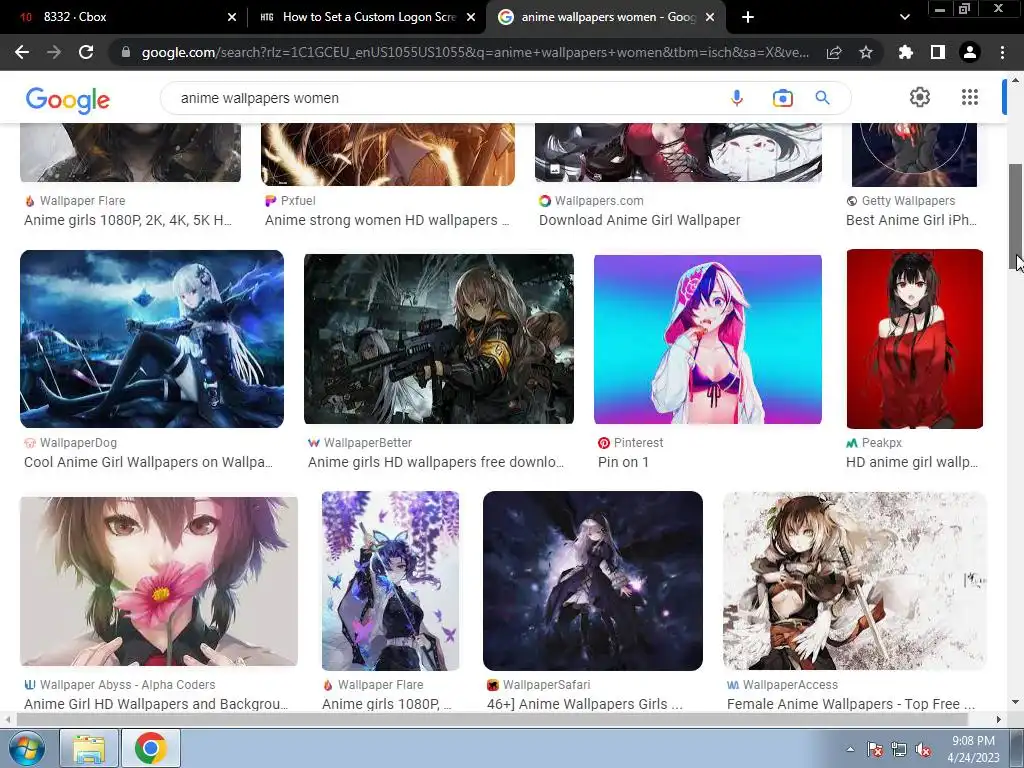Viewport: 1024px width, 768px height.
Task: Open '46+] Anime Wallpapers Girls' link
Action: click(585, 704)
